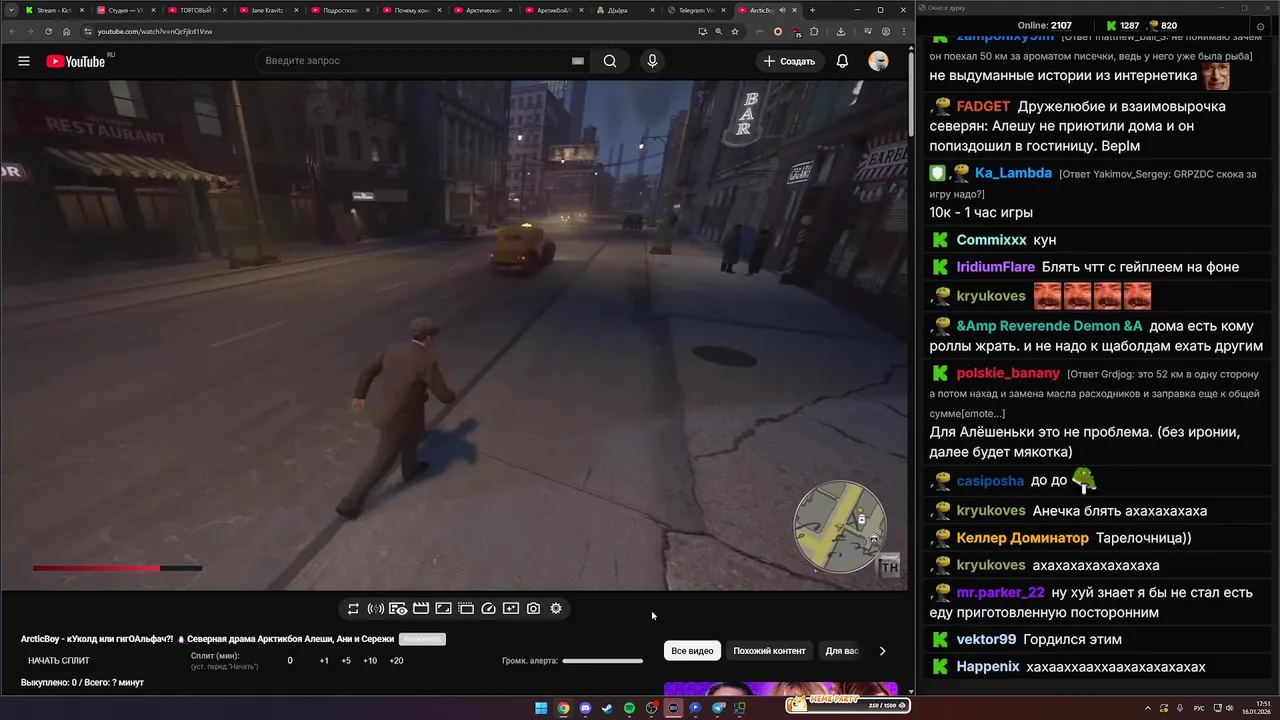Add +1 minute to split
This screenshot has height=720, width=1280.
[324, 661]
